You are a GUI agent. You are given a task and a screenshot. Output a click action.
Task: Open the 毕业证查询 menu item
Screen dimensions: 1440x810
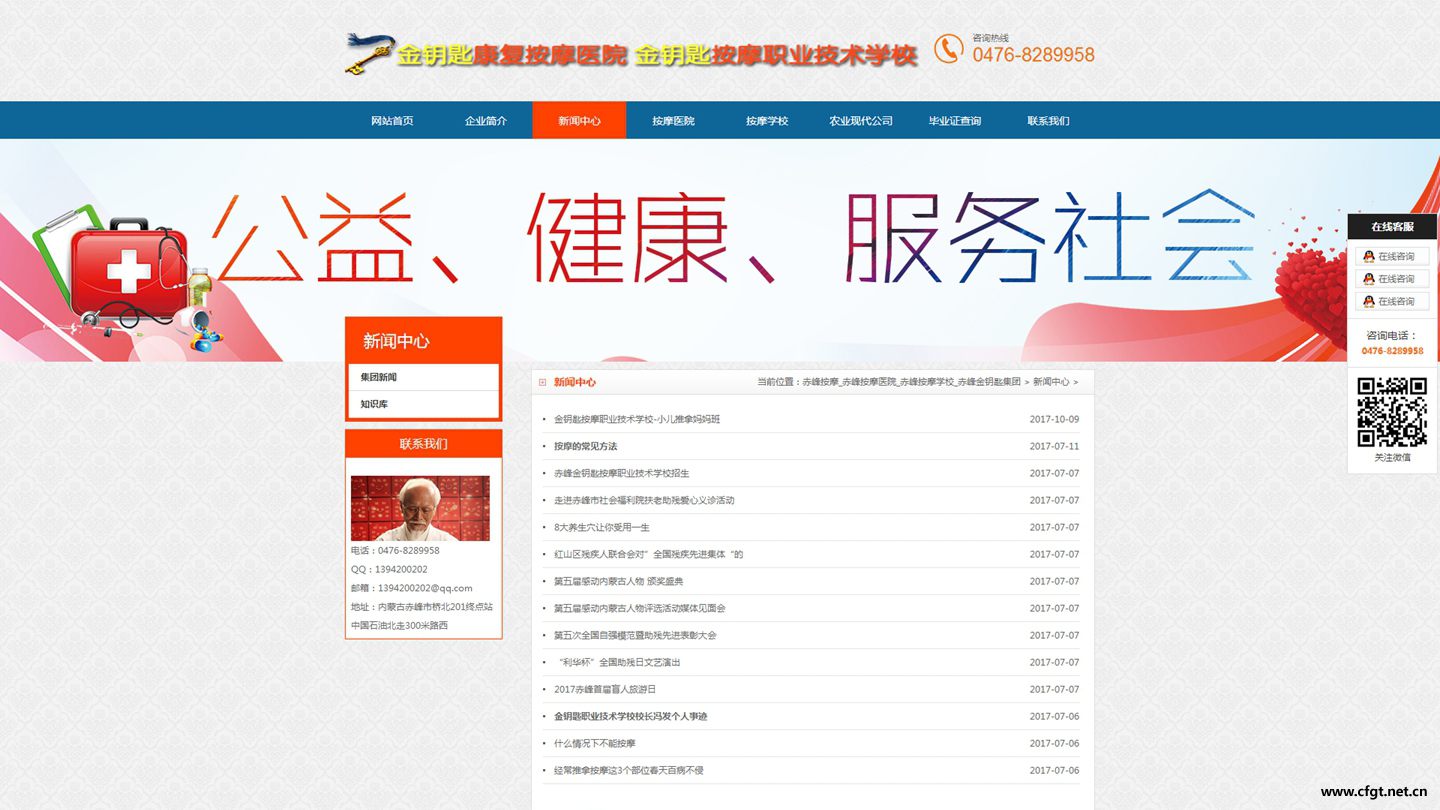pyautogui.click(x=955, y=121)
